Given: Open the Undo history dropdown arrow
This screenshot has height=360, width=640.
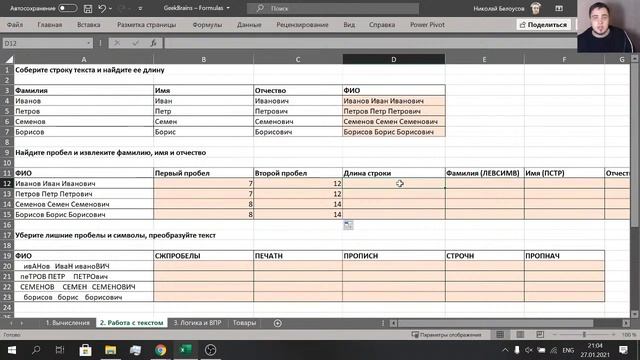Looking at the screenshot, I should [110, 8].
